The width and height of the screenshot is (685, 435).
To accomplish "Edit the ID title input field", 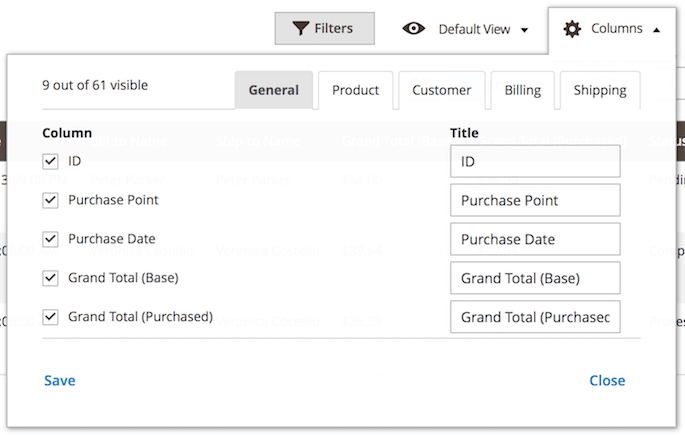I will point(535,161).
